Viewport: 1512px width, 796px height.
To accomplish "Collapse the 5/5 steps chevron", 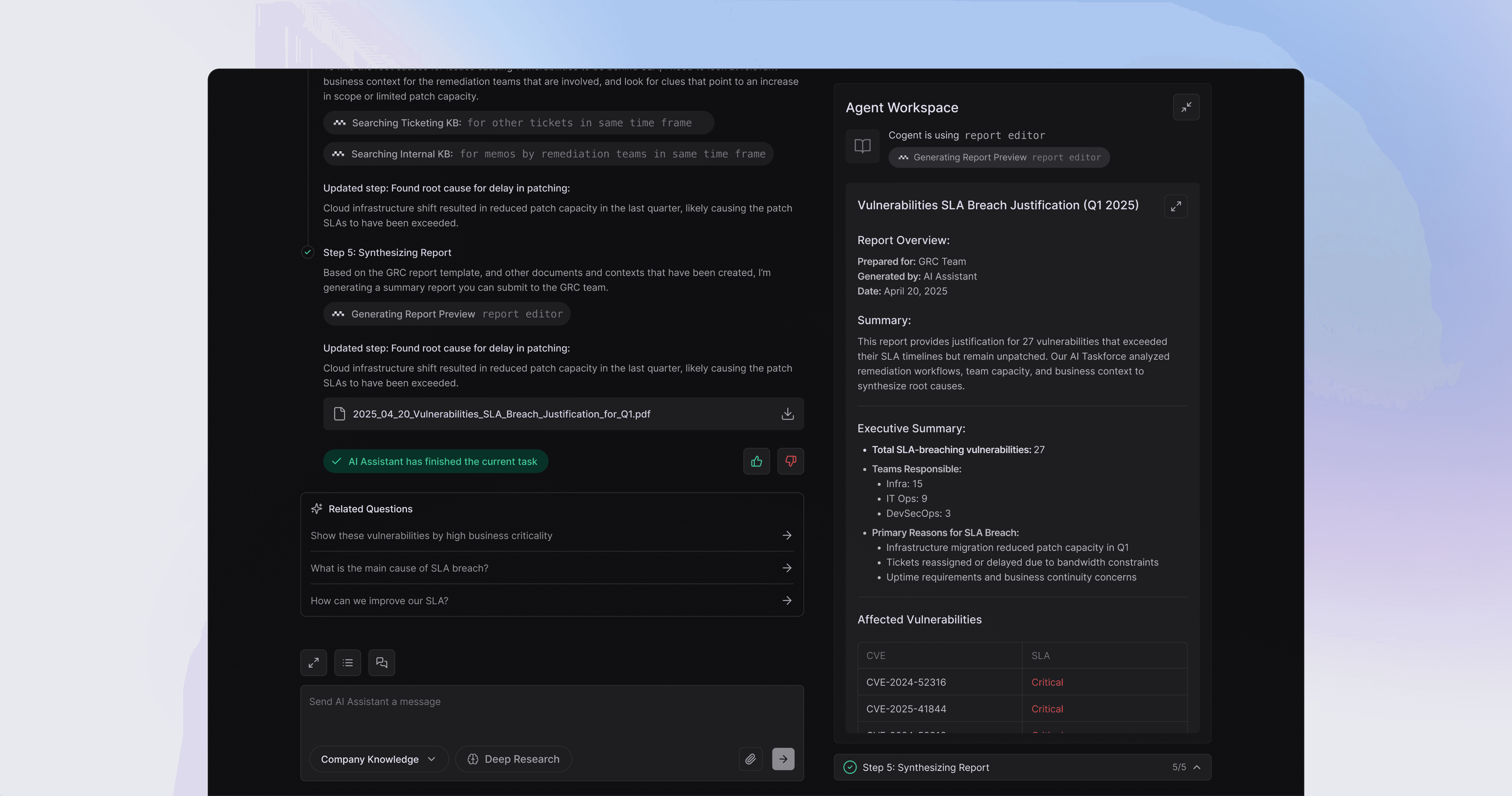I will coord(1197,767).
